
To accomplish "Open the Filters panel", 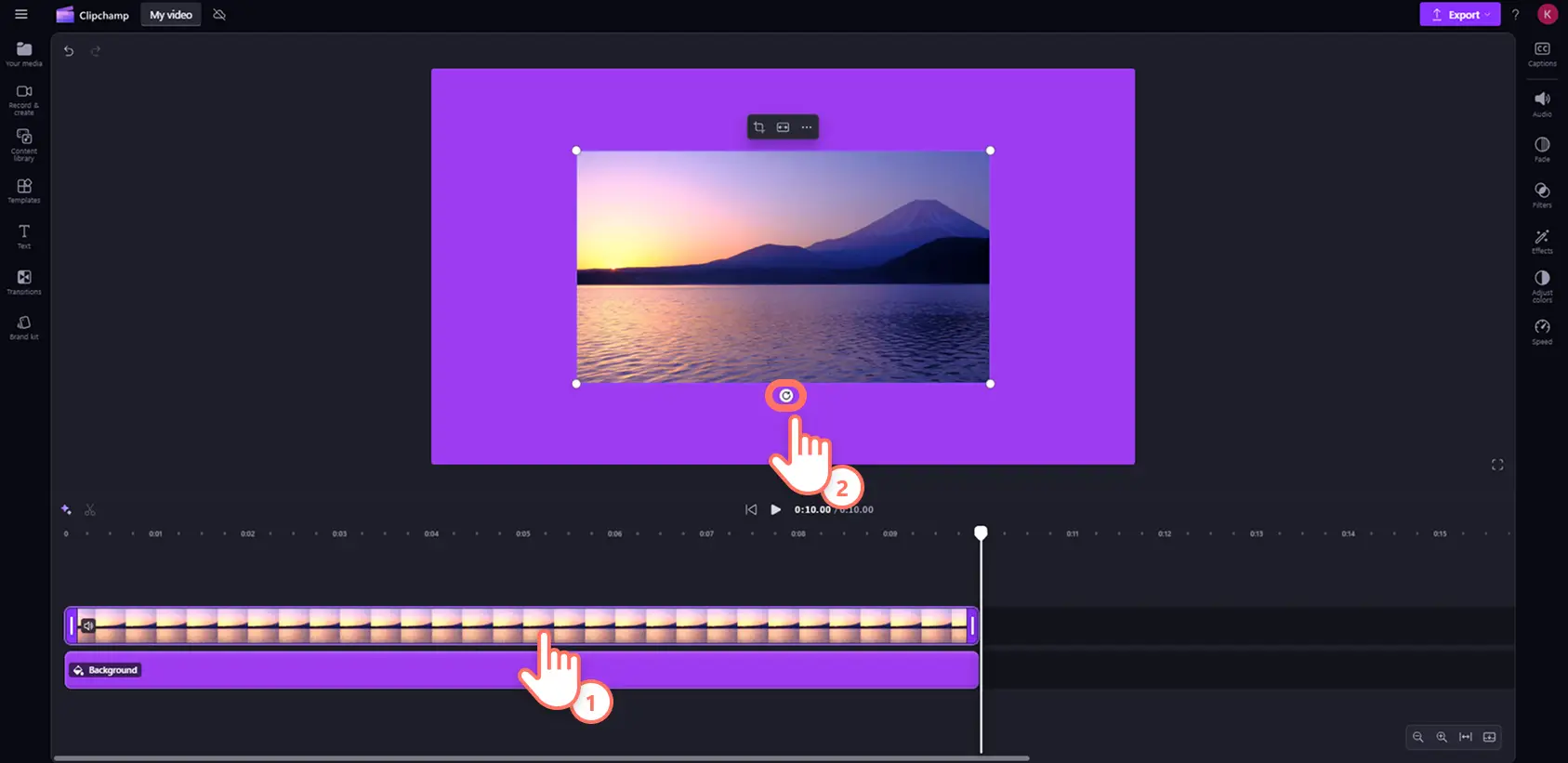I will coord(1542,195).
